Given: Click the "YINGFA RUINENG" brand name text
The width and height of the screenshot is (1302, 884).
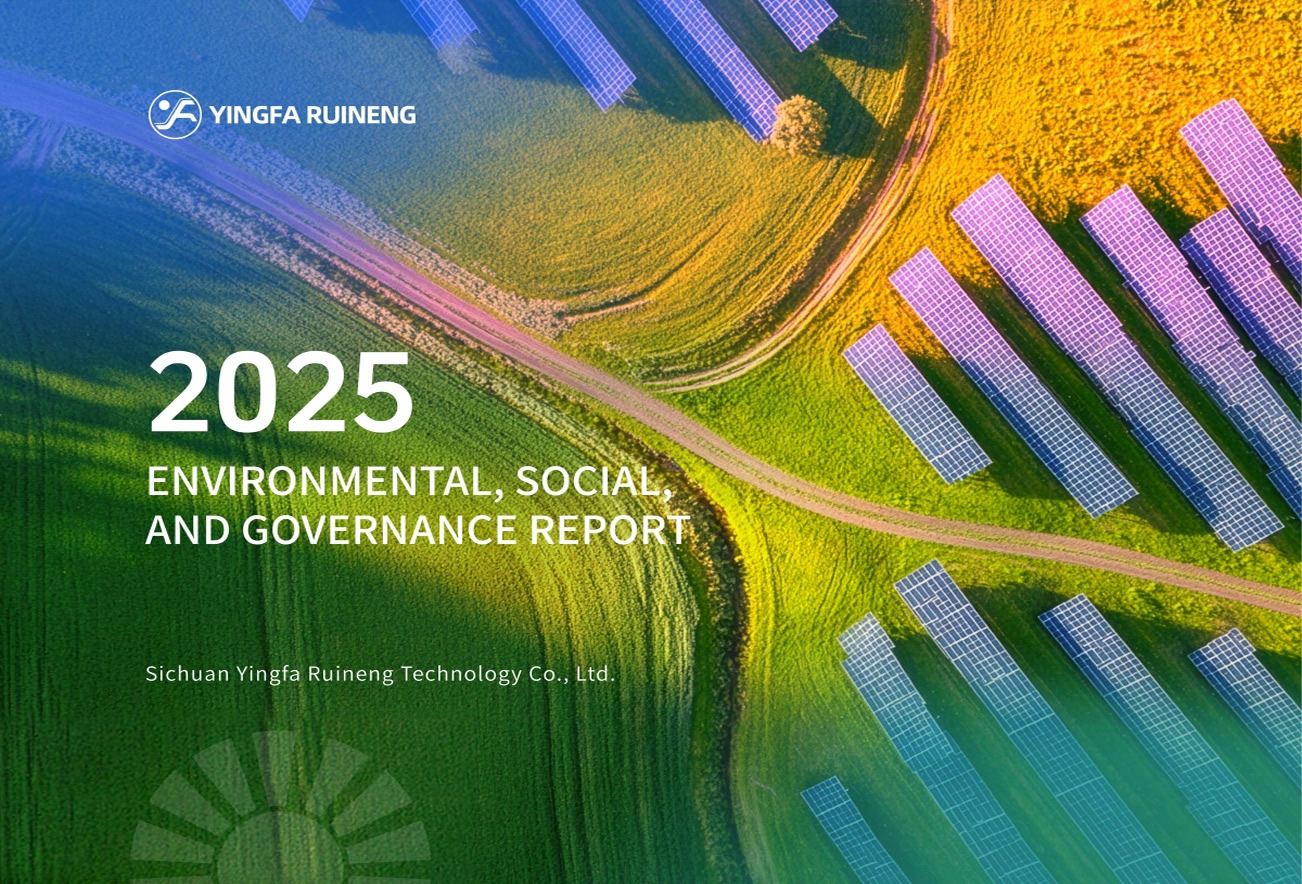Looking at the screenshot, I should [313, 115].
